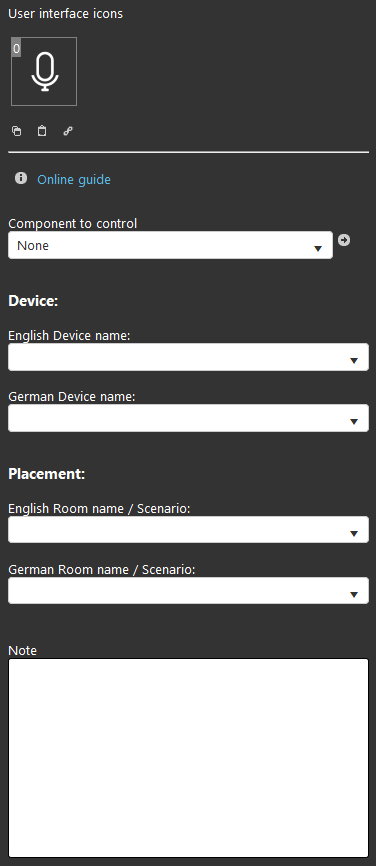Open the Component to control dropdown

tap(170, 245)
